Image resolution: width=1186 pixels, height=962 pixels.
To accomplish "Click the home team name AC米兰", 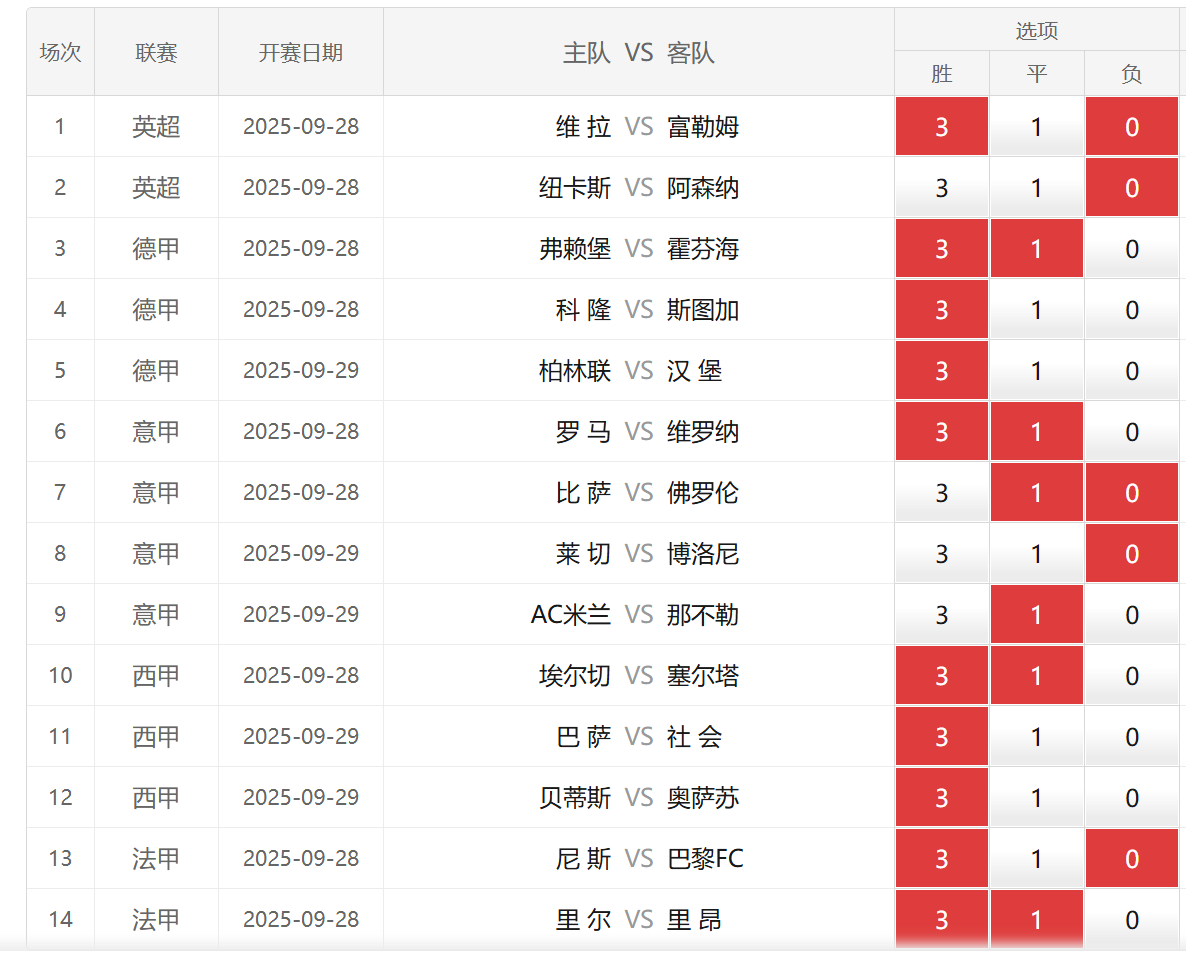I will 570,615.
